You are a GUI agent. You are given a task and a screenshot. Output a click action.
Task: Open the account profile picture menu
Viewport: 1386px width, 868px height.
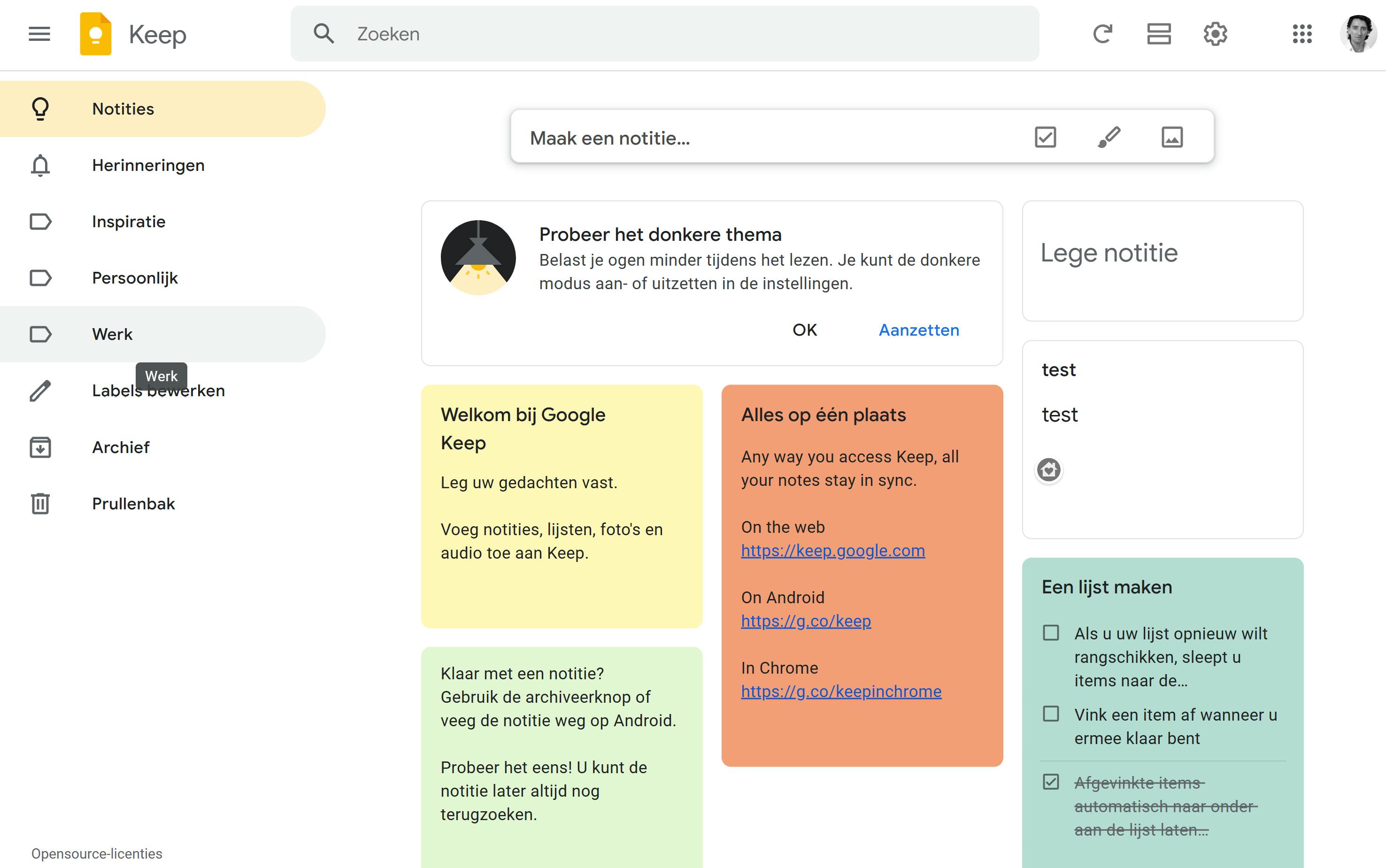click(1357, 34)
